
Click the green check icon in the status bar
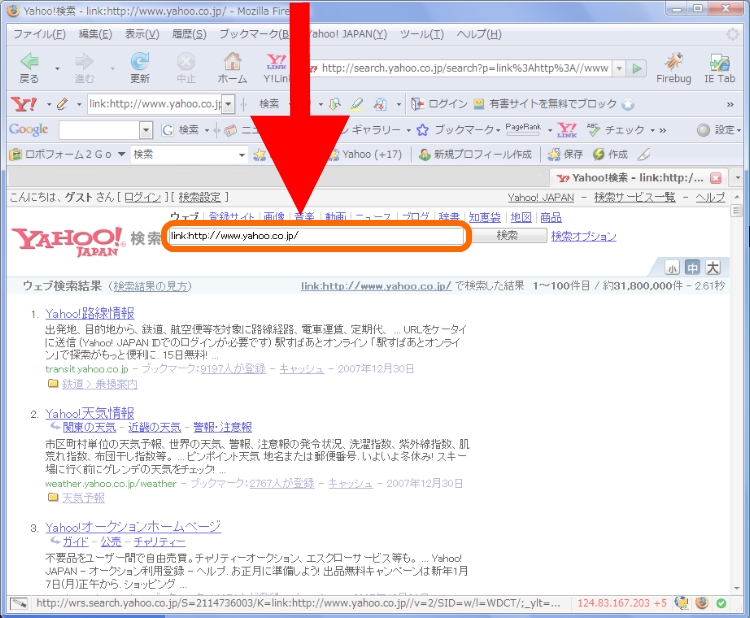click(721, 603)
